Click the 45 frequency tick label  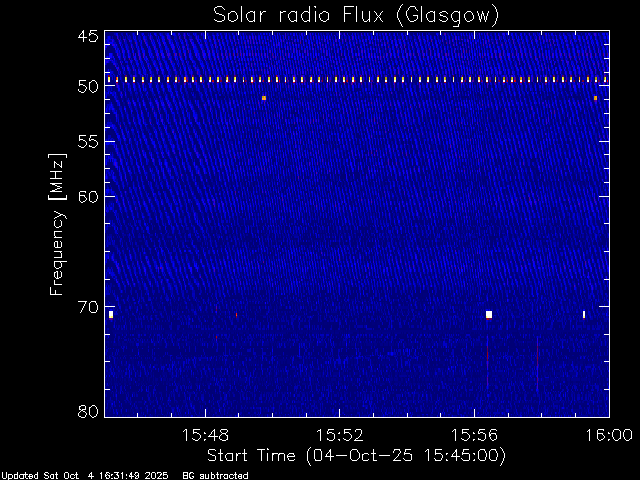[x=88, y=36]
